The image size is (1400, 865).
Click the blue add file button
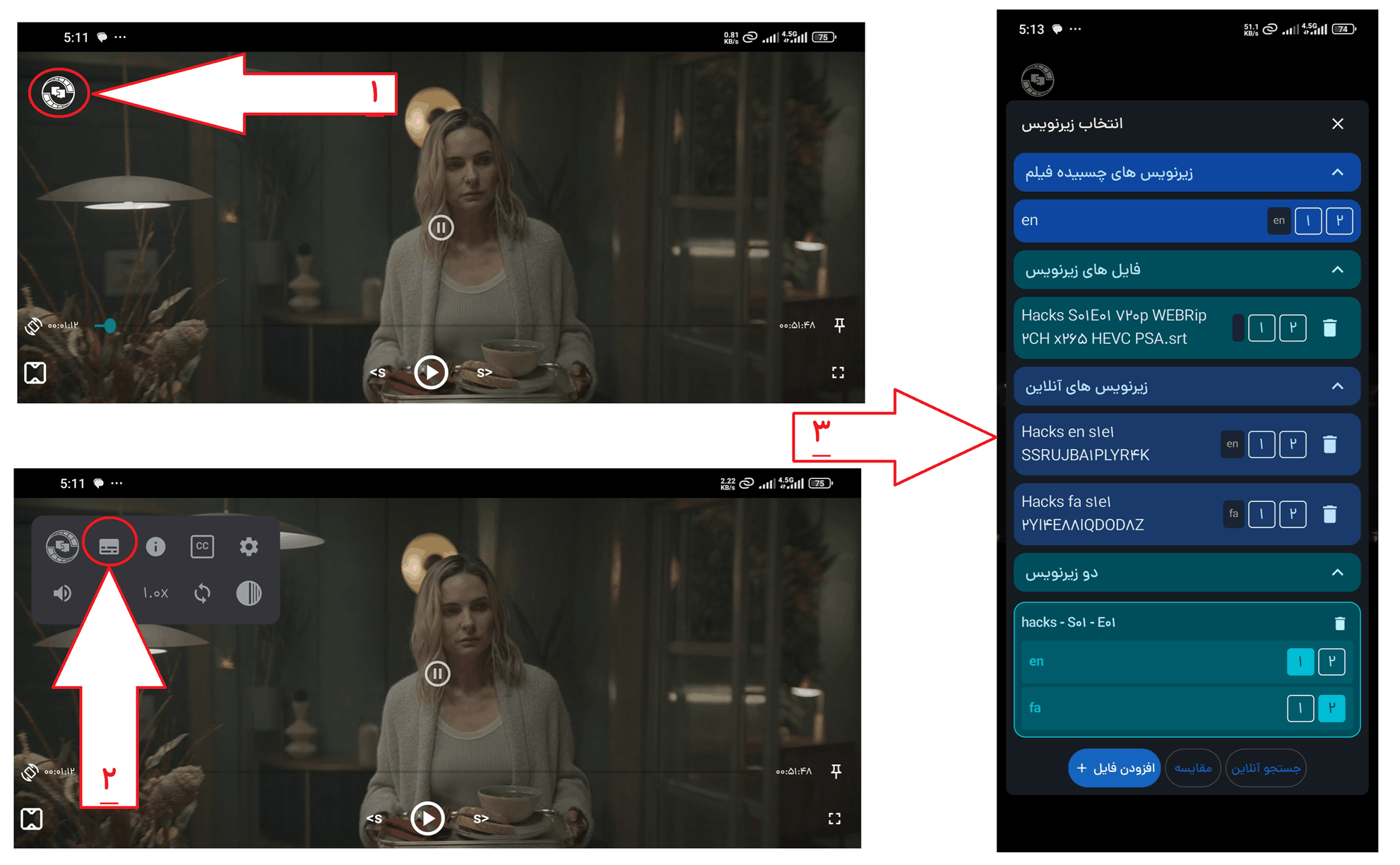[1115, 768]
